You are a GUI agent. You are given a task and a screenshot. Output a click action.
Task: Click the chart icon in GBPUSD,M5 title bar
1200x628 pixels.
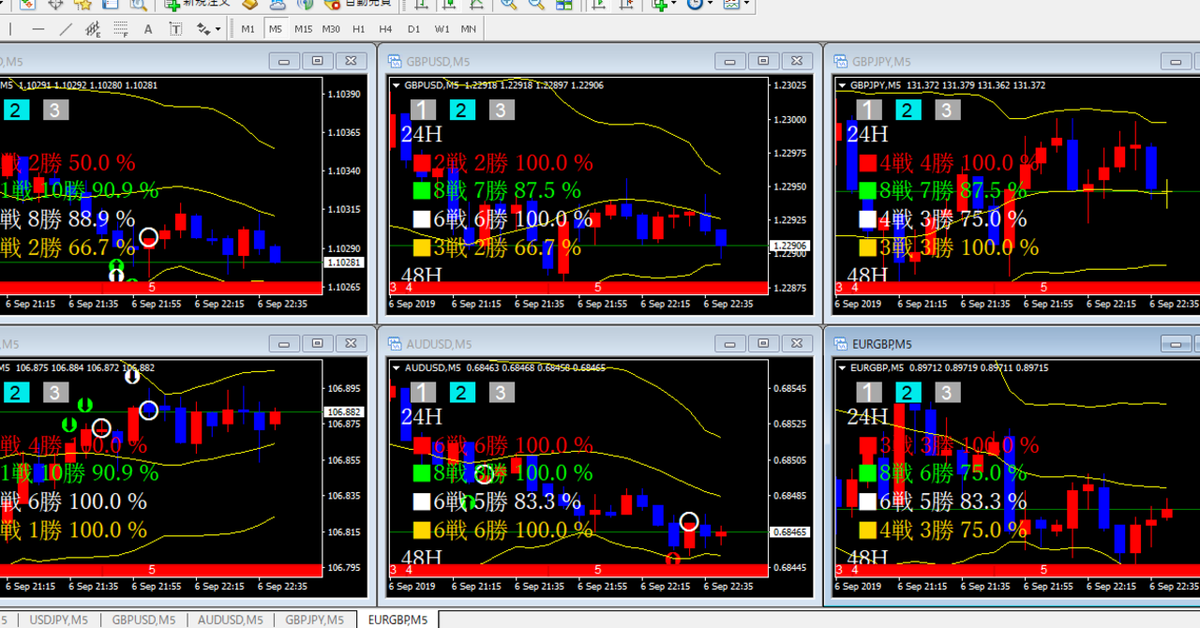tap(394, 61)
